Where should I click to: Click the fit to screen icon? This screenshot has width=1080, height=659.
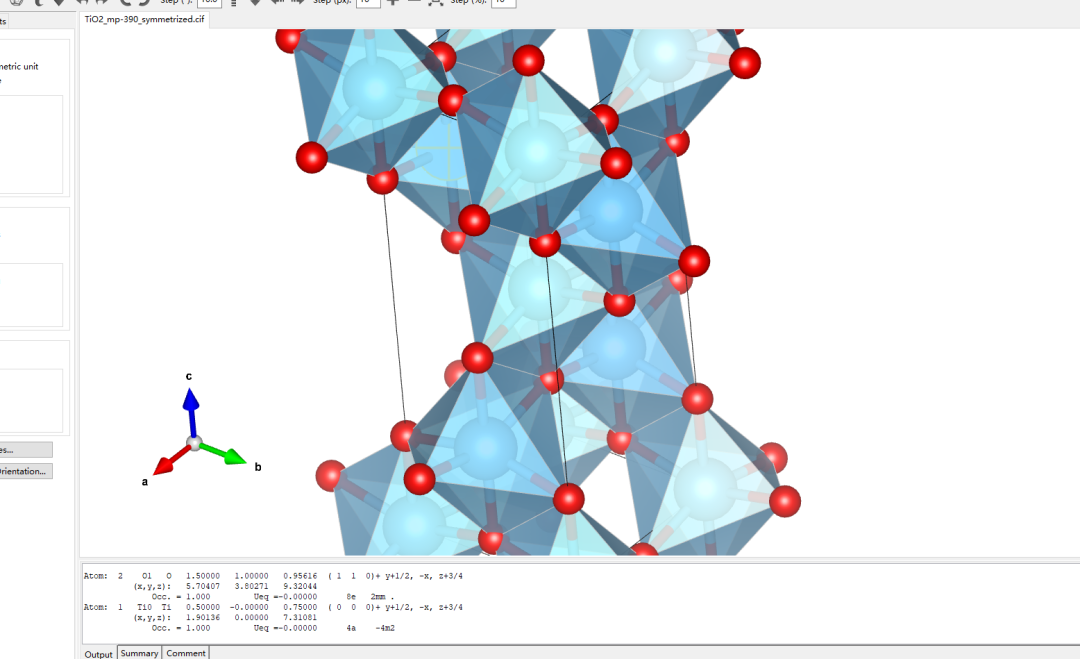tap(436, 2)
